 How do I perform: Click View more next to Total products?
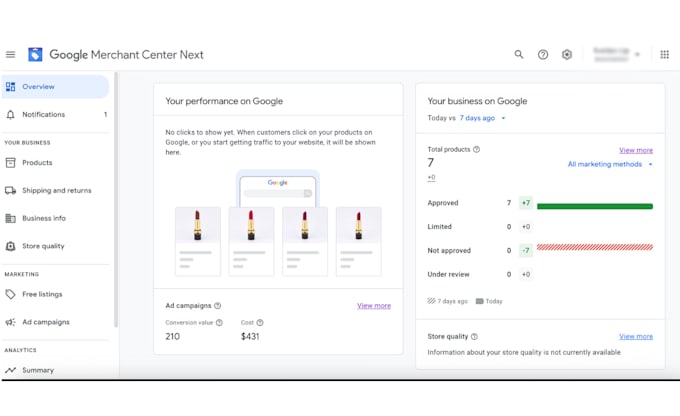pos(635,150)
